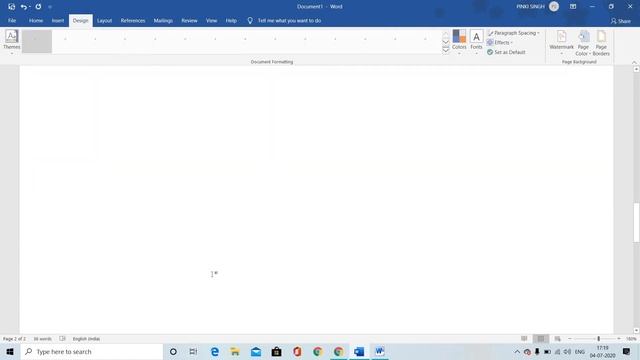
Task: Open the File tab
Action: pos(12,20)
